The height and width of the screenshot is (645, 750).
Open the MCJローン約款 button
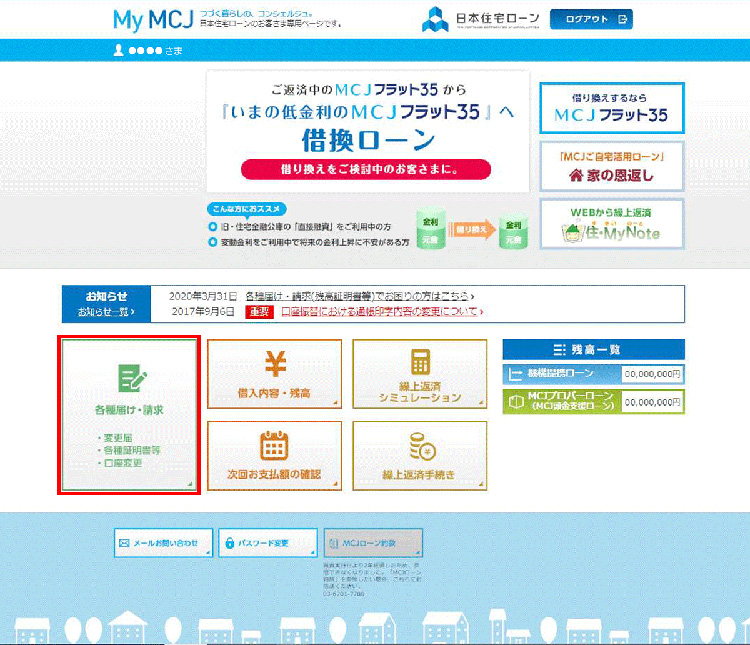373,543
